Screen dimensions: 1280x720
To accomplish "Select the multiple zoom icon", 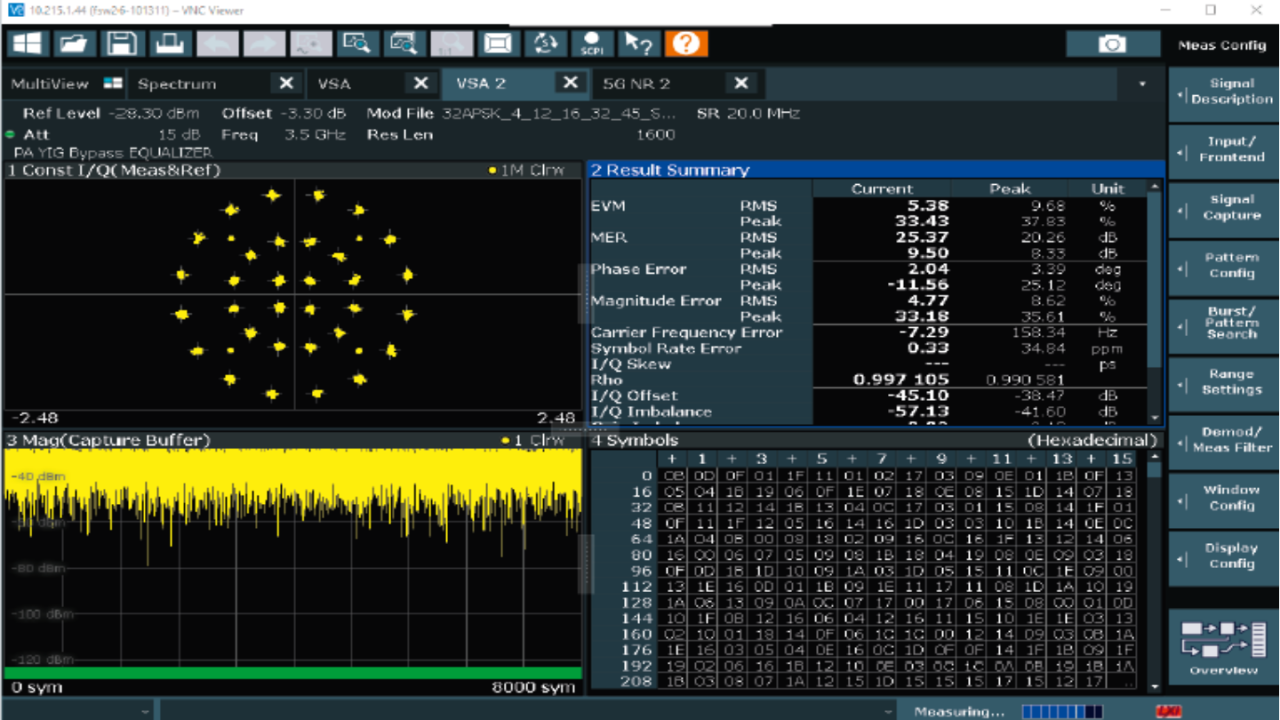I will (x=404, y=43).
